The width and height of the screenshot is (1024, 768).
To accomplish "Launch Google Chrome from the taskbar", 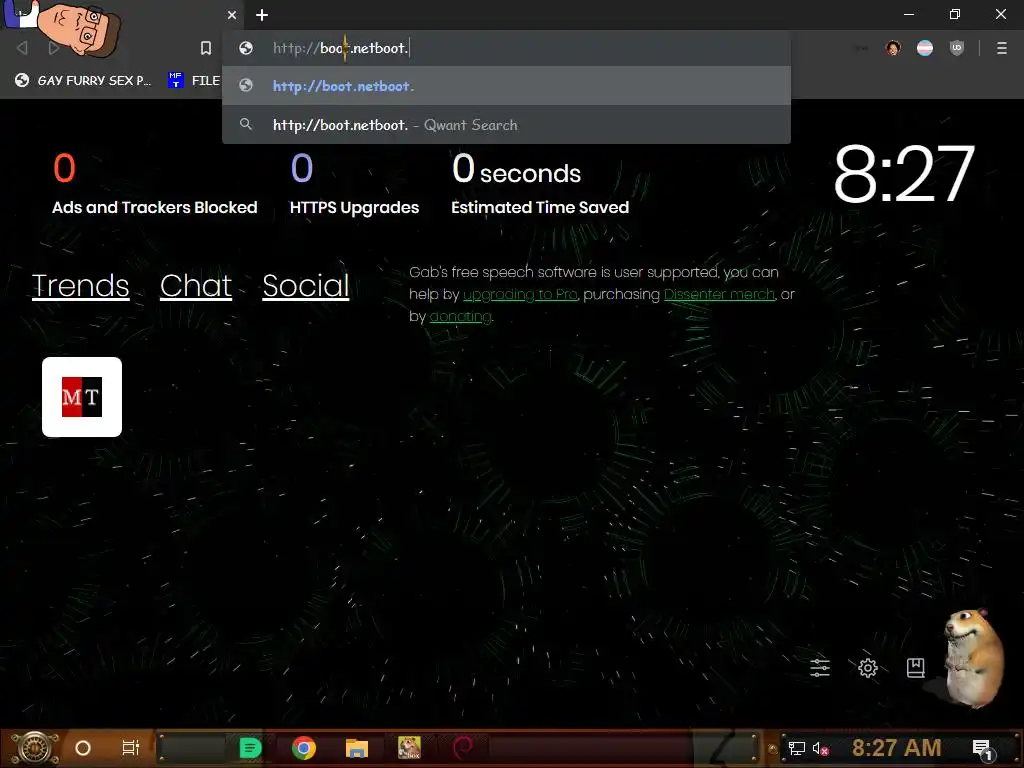I will 304,748.
